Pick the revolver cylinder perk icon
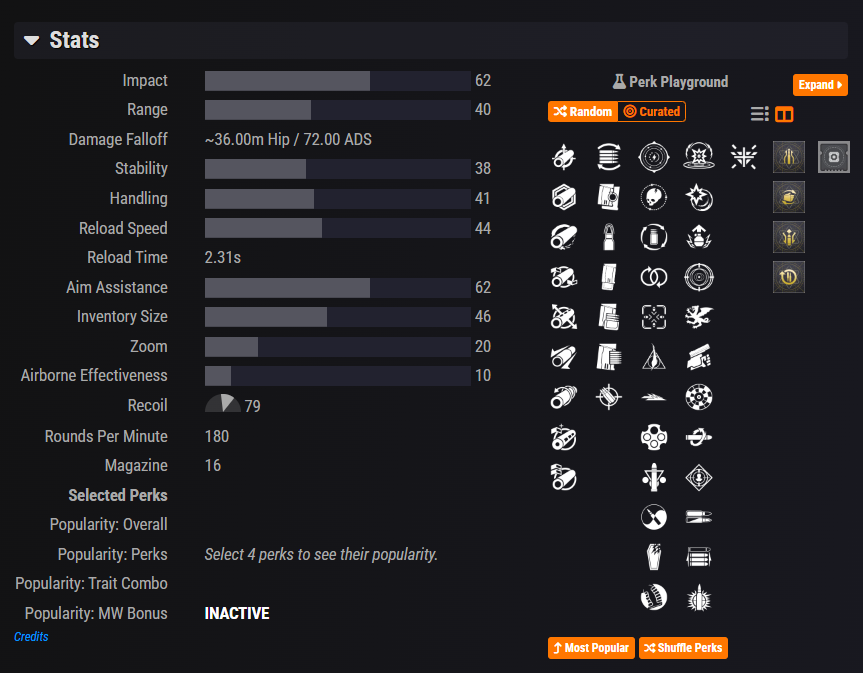Screen dimensions: 863x673 tap(653, 436)
